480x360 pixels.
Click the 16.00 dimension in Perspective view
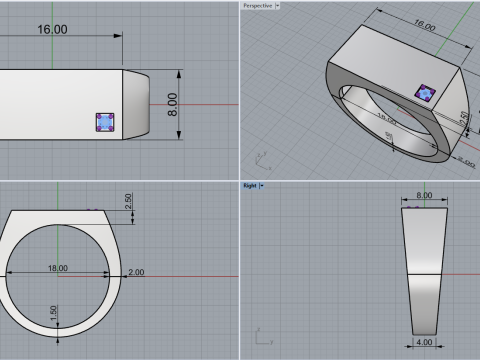tap(424, 25)
